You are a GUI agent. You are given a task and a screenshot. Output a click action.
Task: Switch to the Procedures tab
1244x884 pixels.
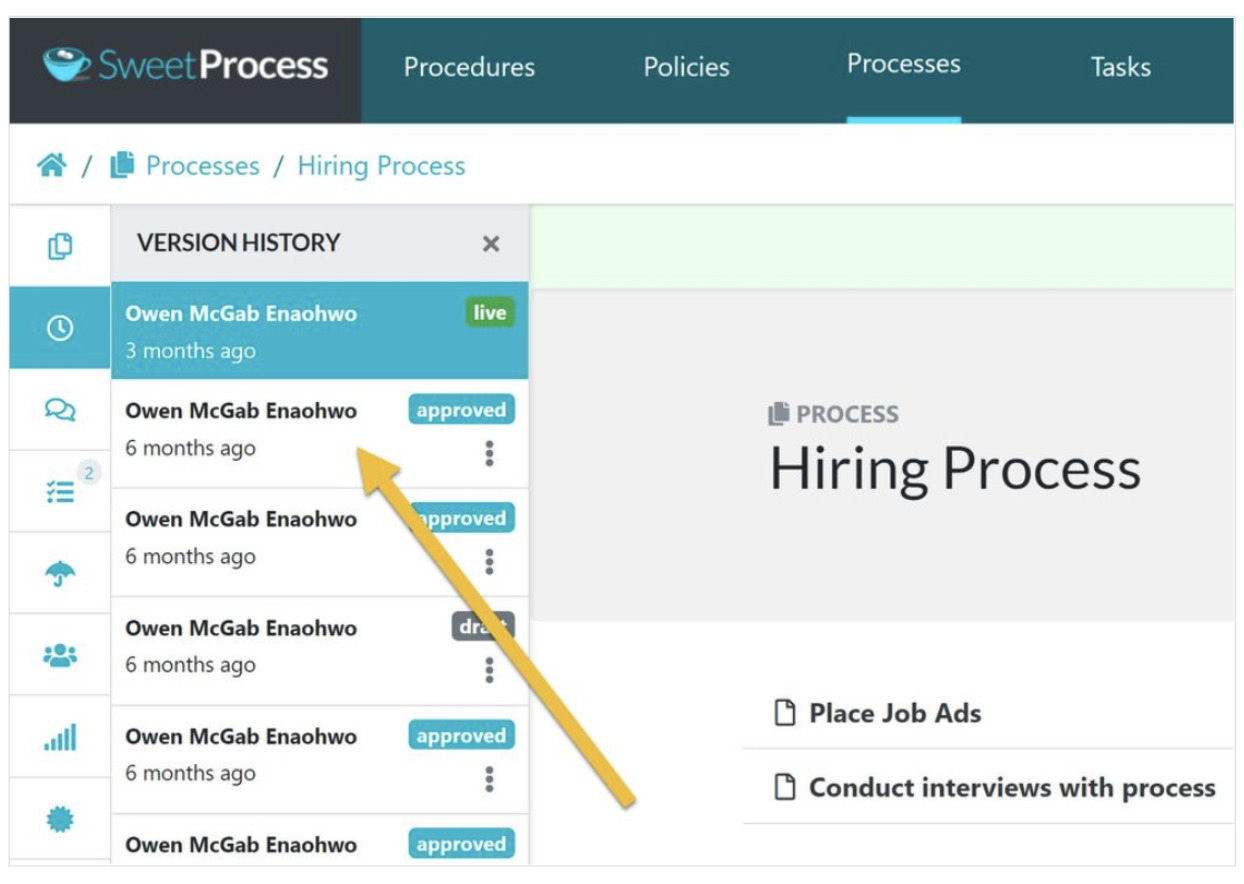point(469,67)
